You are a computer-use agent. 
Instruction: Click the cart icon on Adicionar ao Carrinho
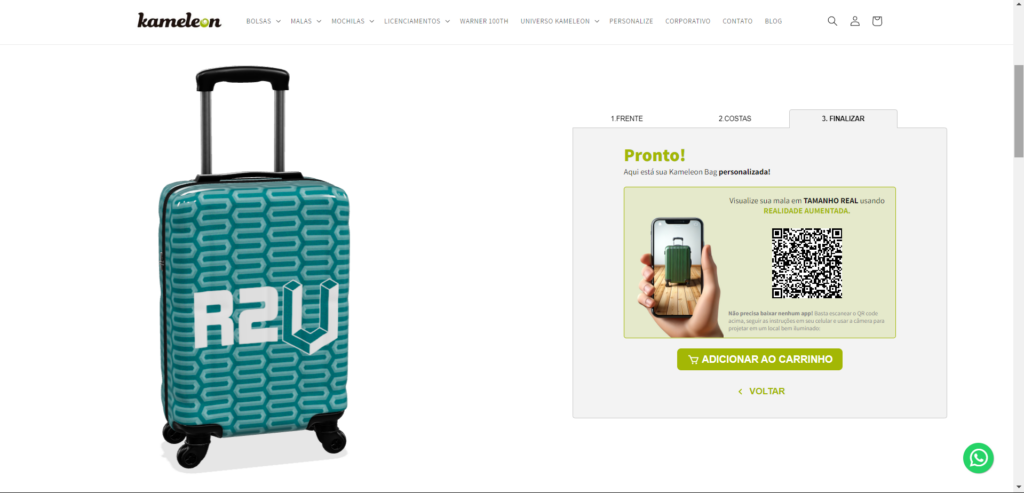(x=693, y=360)
